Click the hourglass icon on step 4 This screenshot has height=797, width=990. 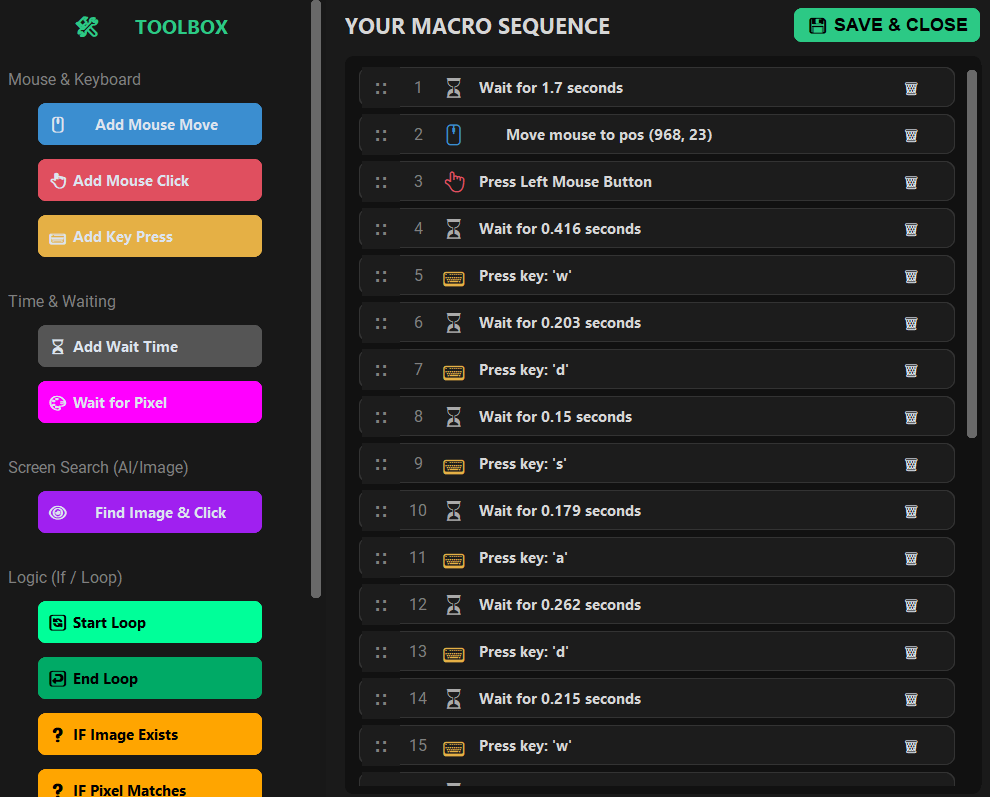point(454,229)
